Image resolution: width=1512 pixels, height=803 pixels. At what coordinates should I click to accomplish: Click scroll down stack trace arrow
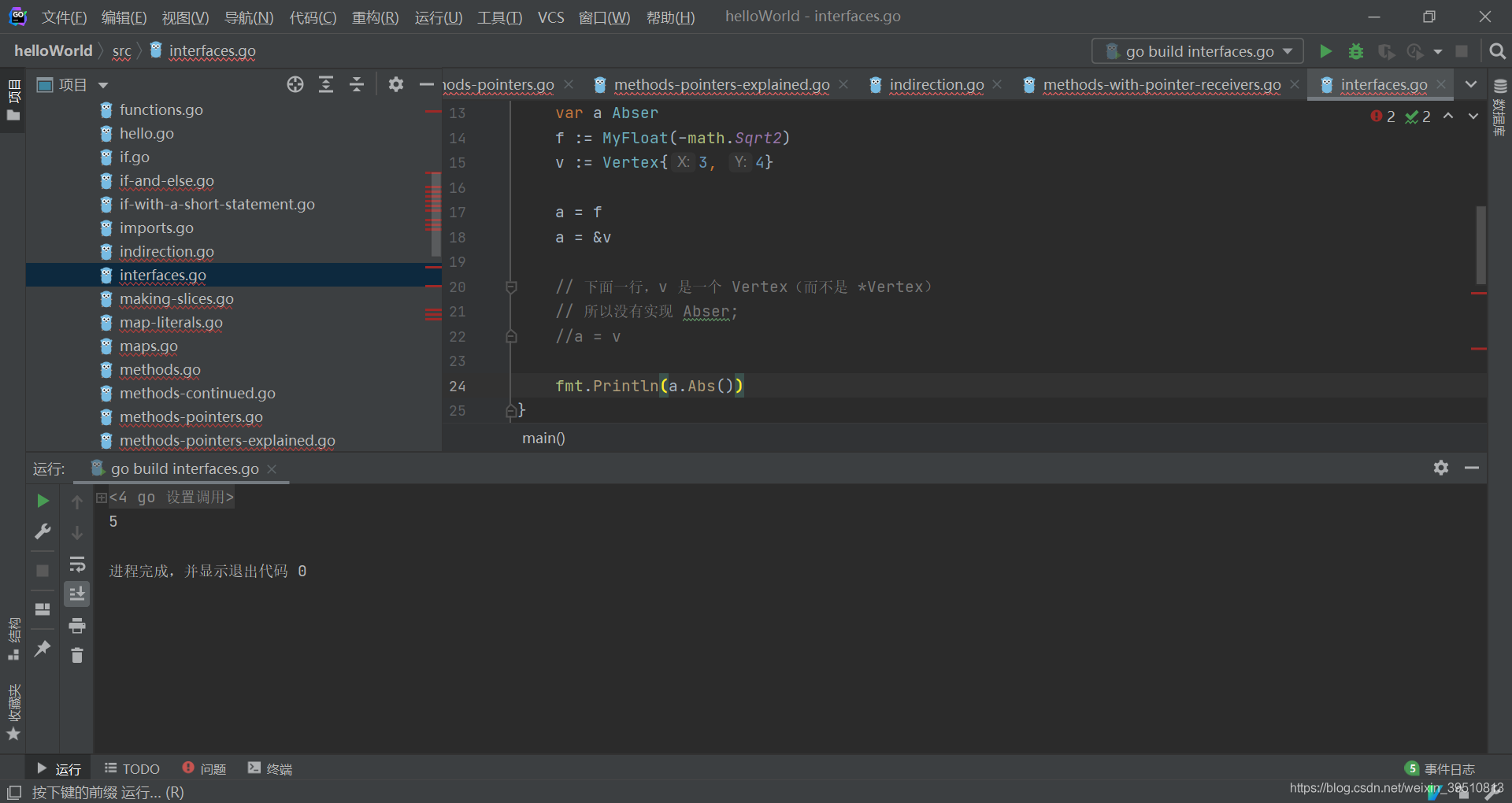pyautogui.click(x=77, y=533)
